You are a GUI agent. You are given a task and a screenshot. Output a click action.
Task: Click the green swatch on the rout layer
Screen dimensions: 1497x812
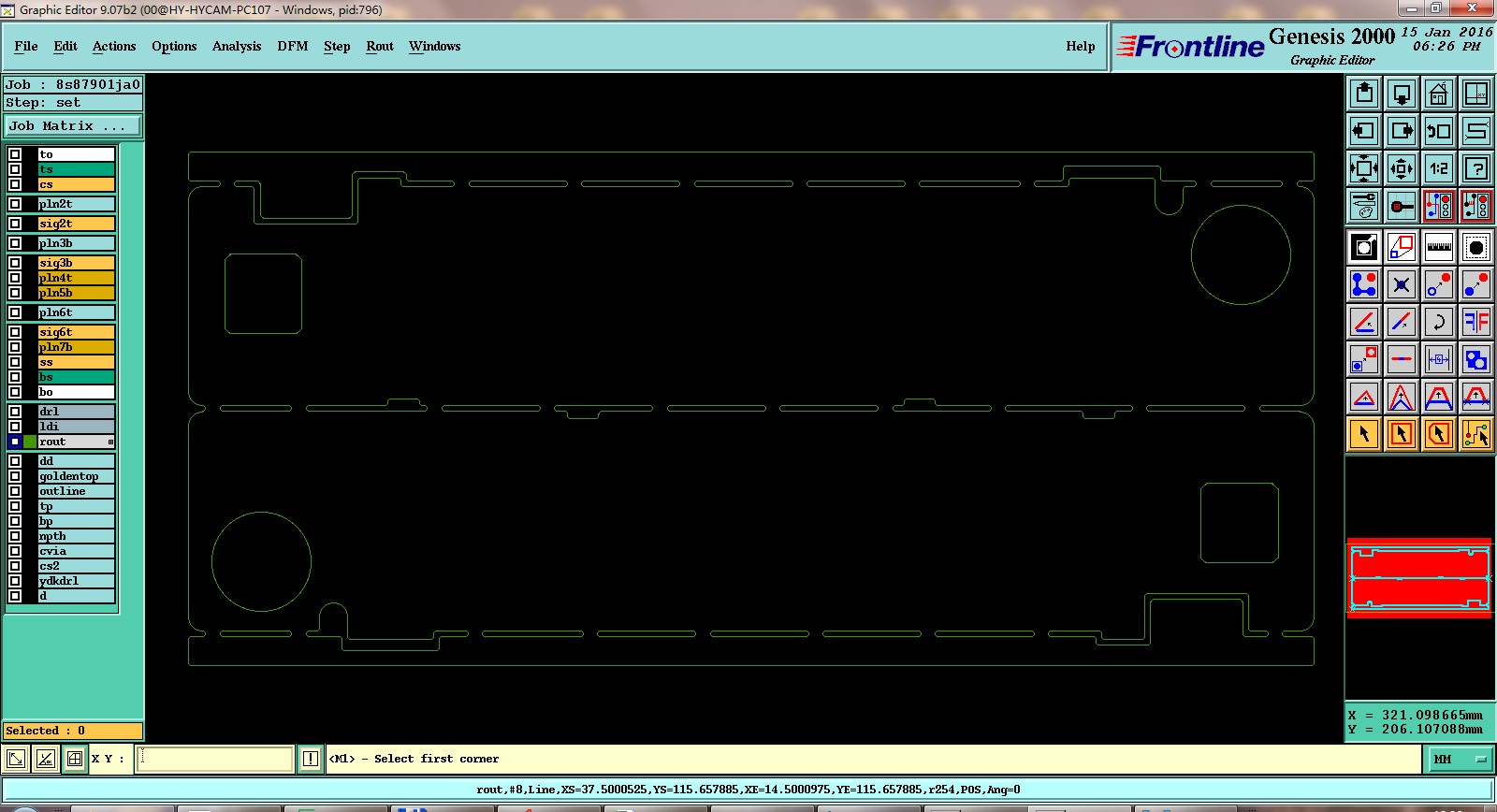point(30,442)
